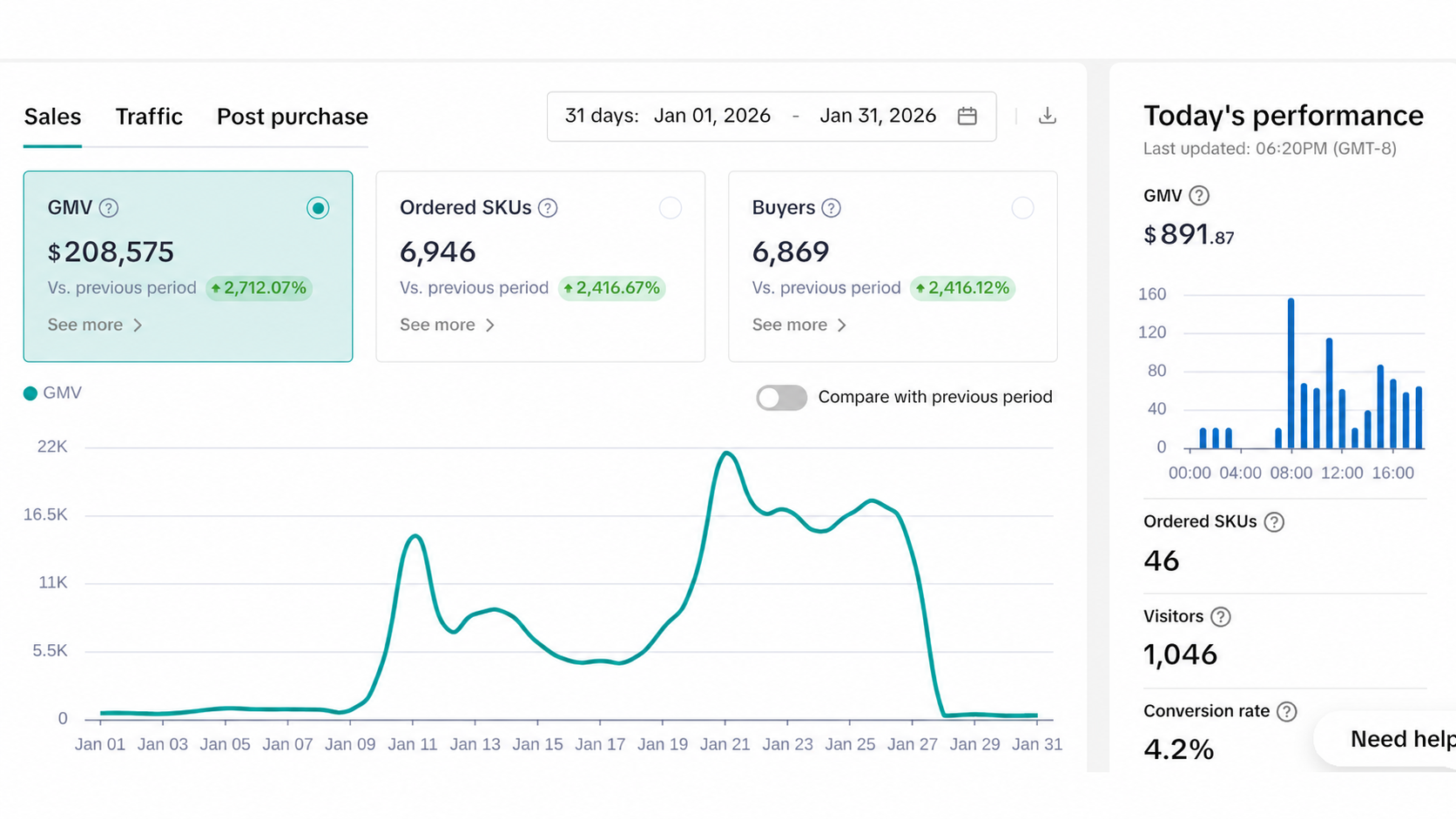This screenshot has height=819, width=1456.
Task: Click the 2,416.12% growth badge
Action: 962,288
